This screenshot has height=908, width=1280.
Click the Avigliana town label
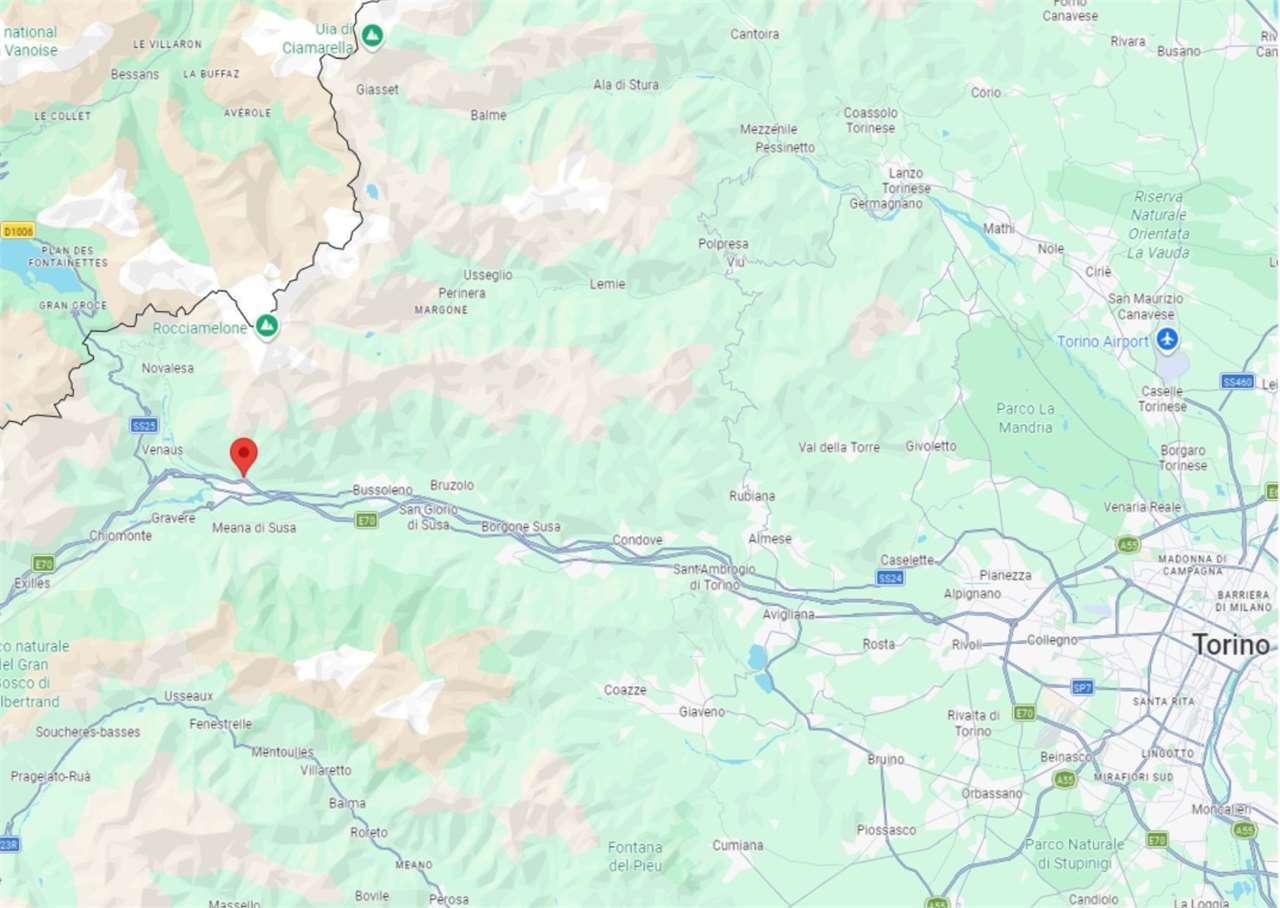click(x=788, y=614)
